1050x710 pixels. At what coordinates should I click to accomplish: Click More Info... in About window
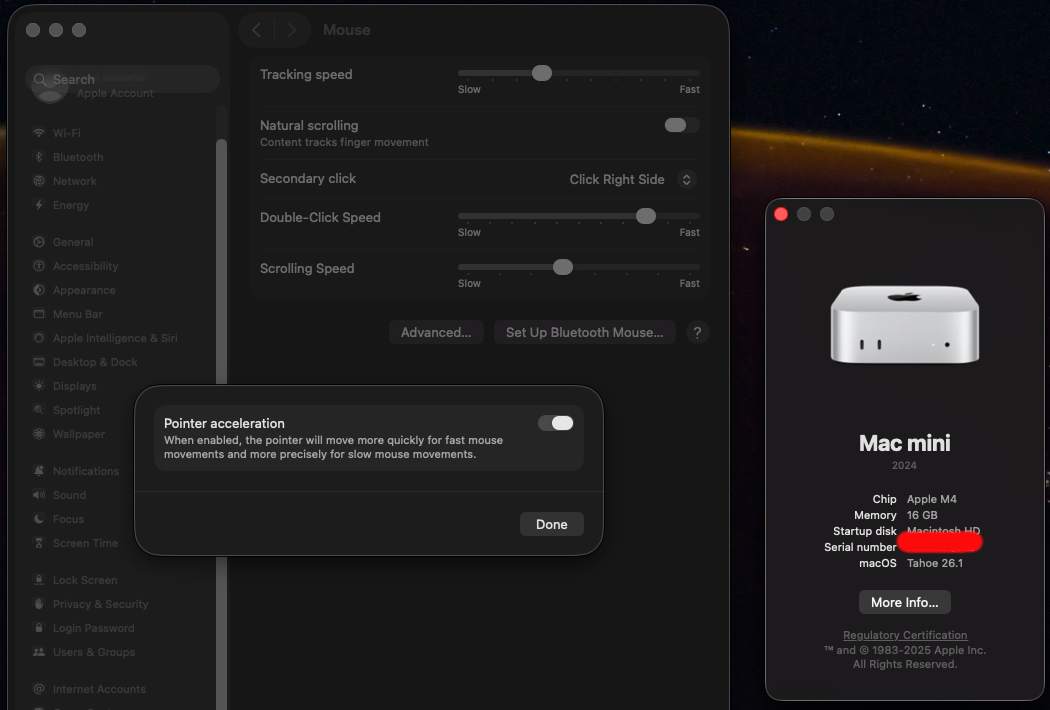pos(905,602)
